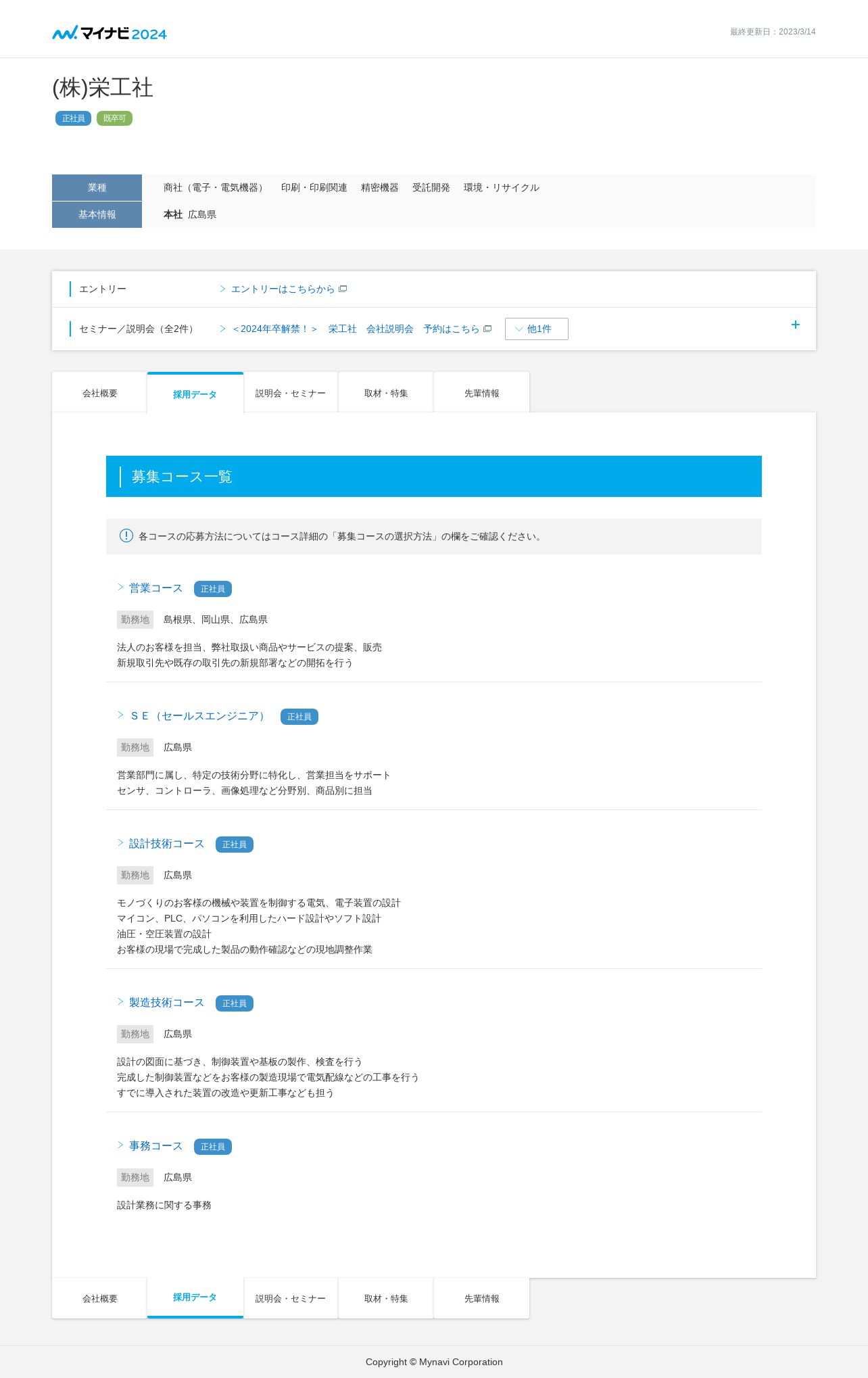Click the 募集コース一覧 heading

click(182, 477)
